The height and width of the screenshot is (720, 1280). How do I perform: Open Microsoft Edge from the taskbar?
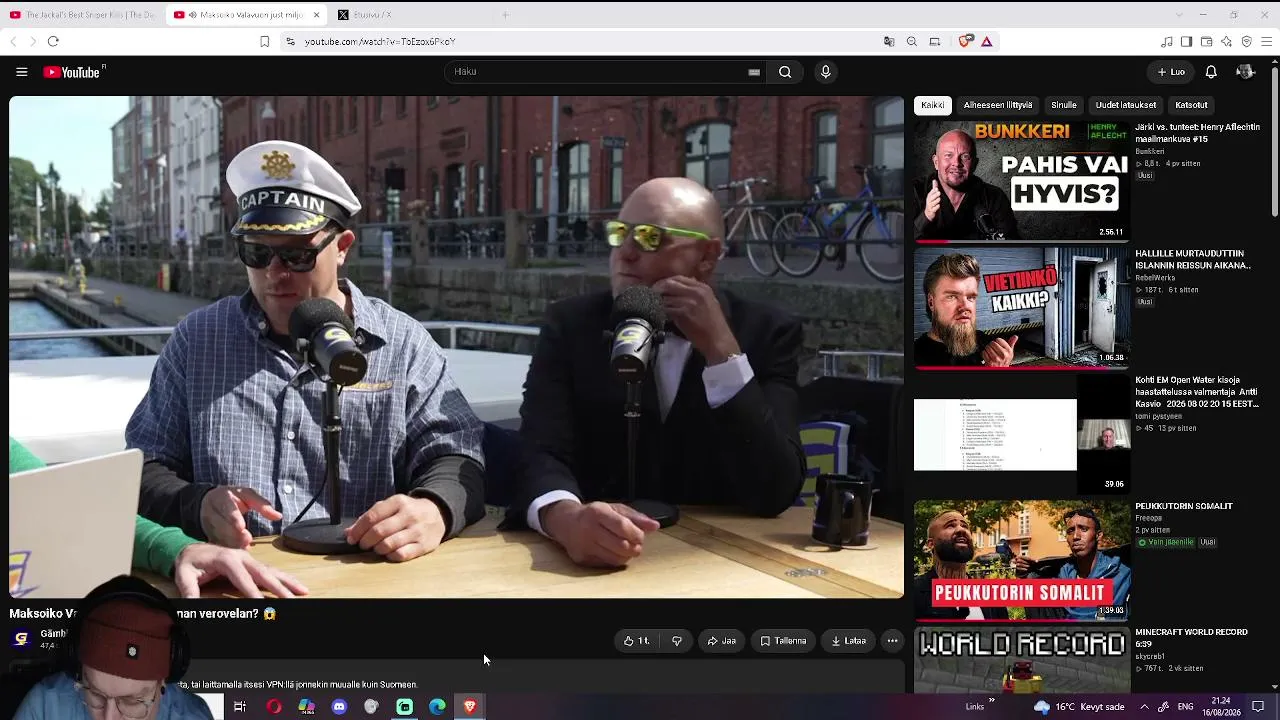[437, 707]
